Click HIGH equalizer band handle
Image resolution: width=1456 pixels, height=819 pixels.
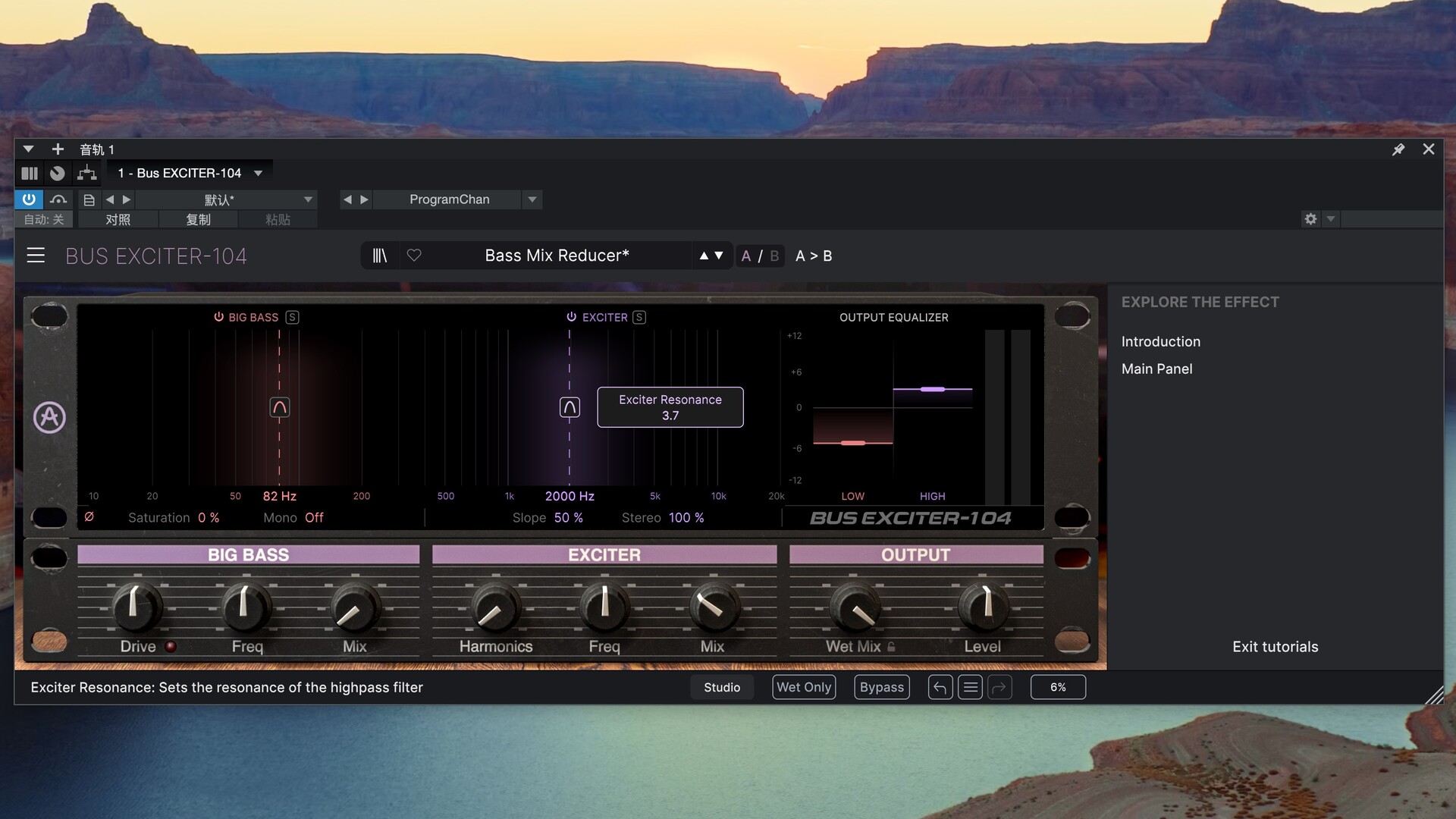coord(933,389)
